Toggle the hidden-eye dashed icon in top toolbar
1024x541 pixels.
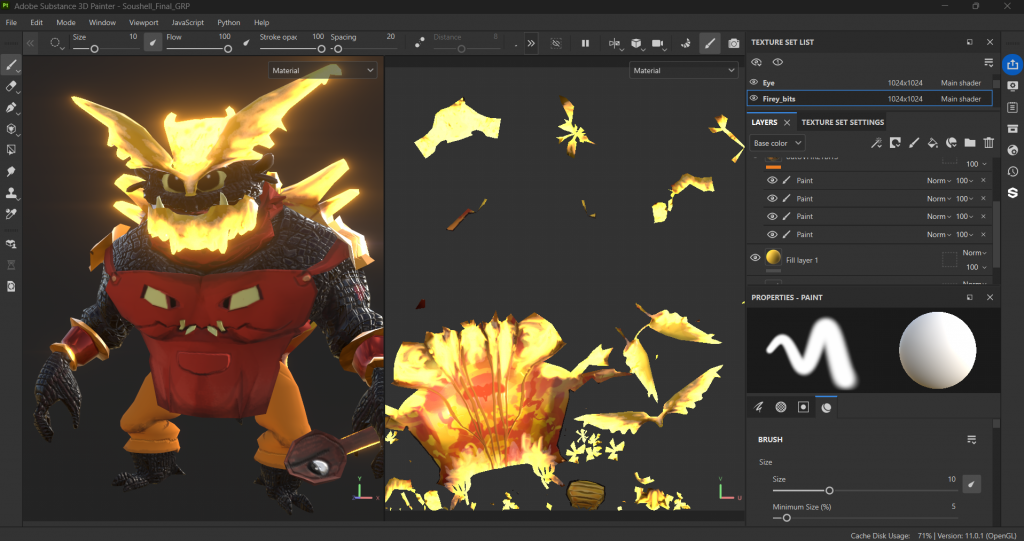pos(556,43)
